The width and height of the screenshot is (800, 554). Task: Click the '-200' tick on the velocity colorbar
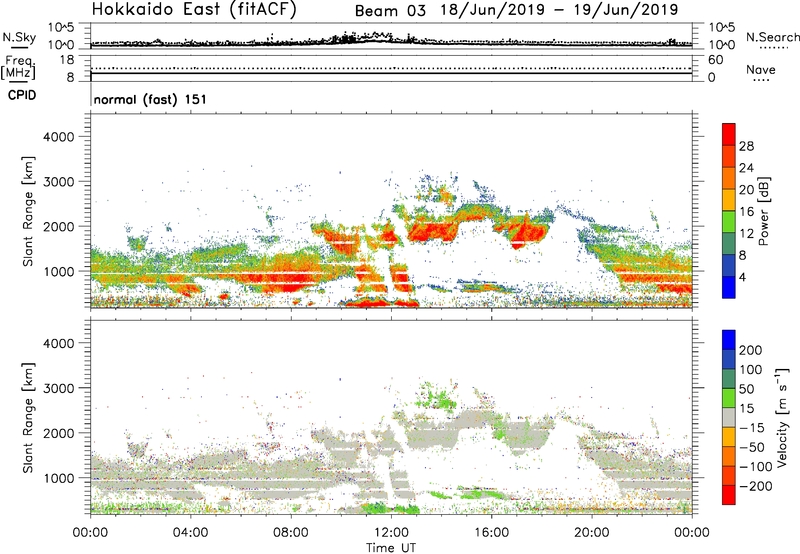pos(756,486)
